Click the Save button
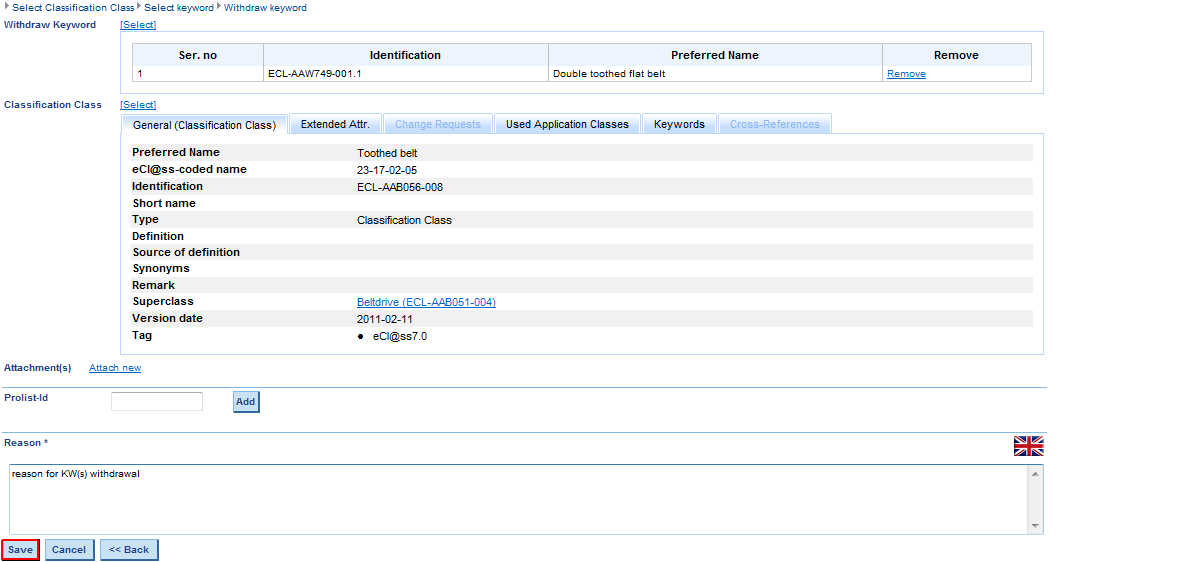Image resolution: width=1196 pixels, height=562 pixels. (x=21, y=550)
